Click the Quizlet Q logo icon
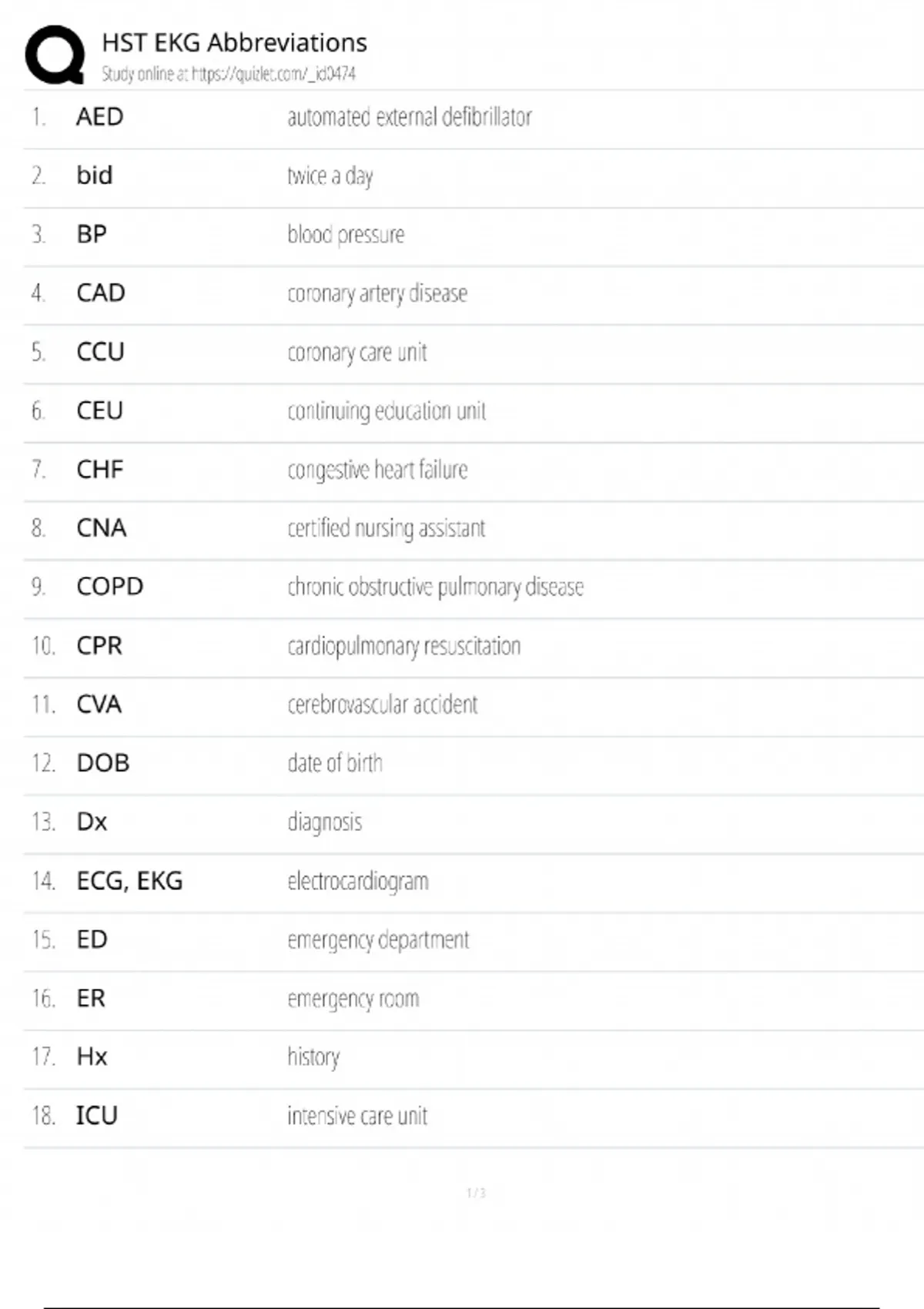The height and width of the screenshot is (1309, 924). [x=55, y=55]
